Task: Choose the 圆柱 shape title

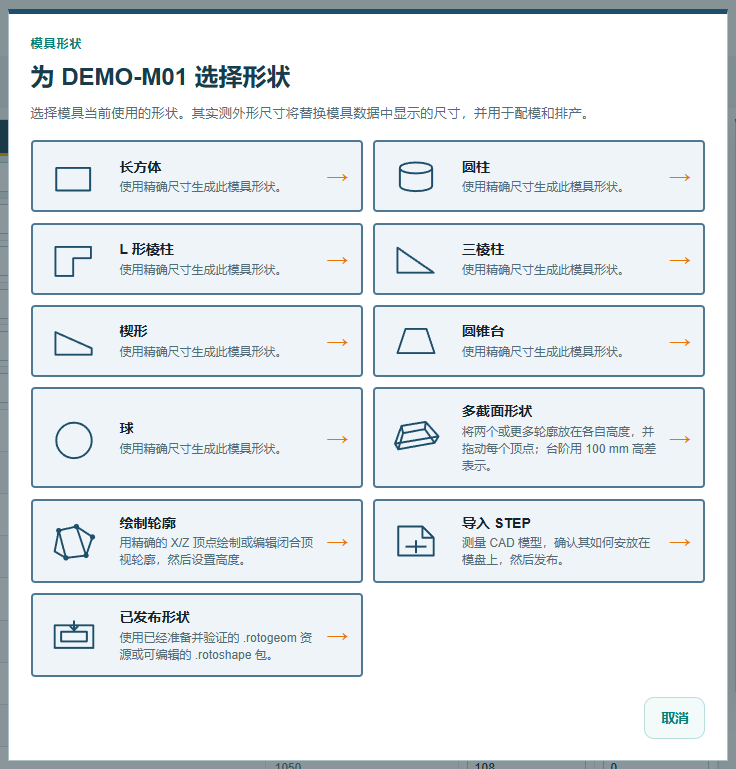Action: click(476, 167)
